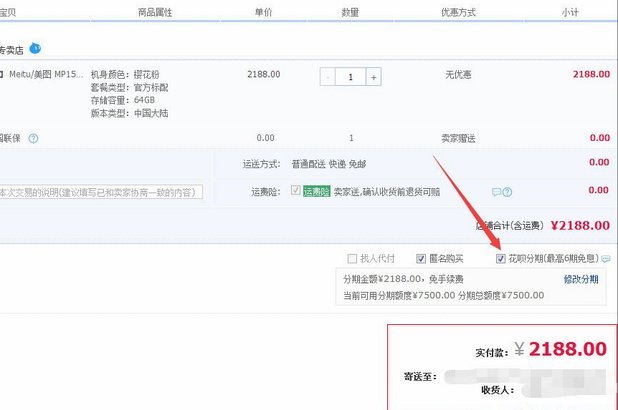Click the 数量 column header
Viewport: 618px width, 410px height.
(350, 12)
